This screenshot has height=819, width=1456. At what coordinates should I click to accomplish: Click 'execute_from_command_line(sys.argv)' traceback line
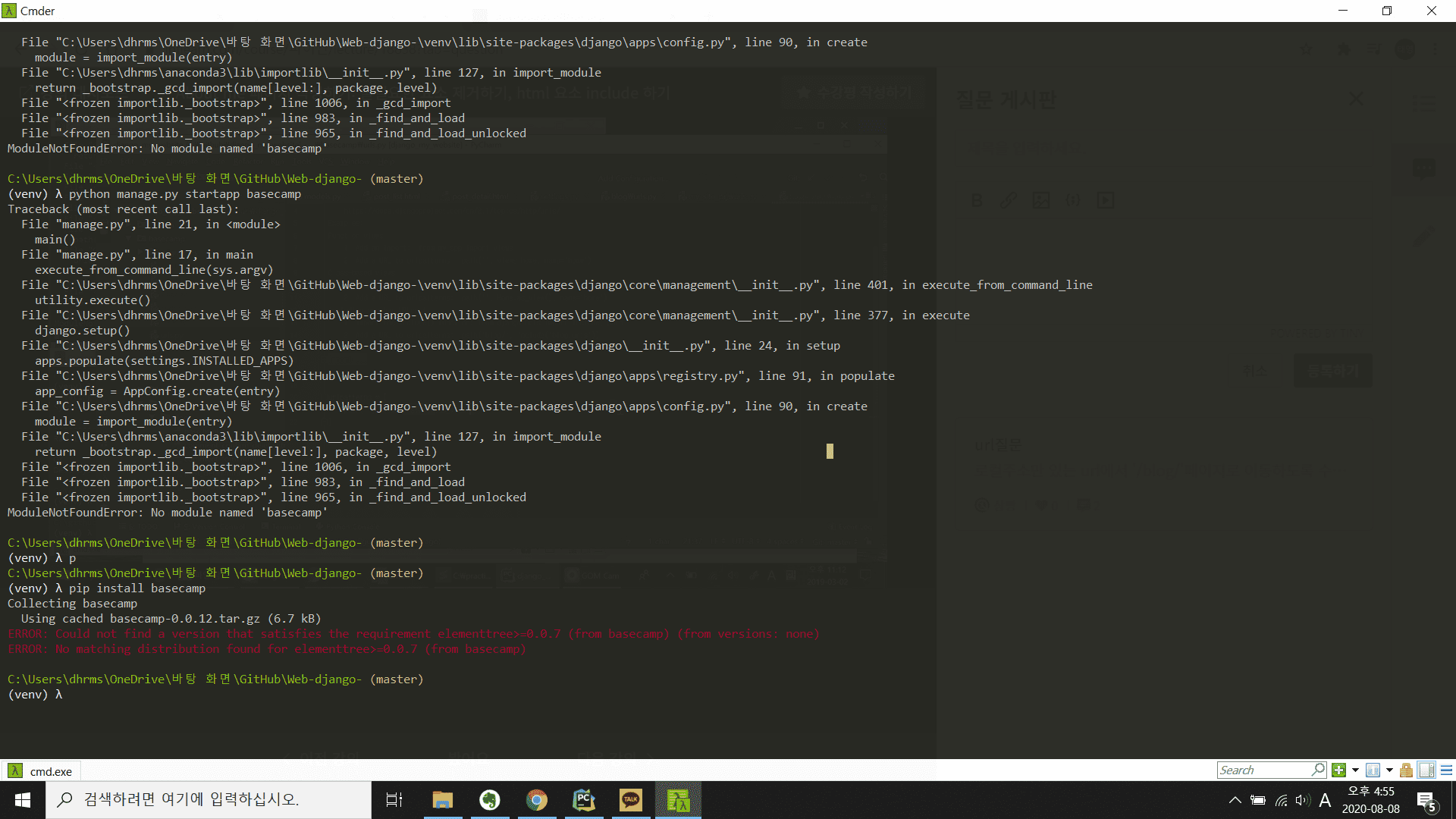[154, 270]
